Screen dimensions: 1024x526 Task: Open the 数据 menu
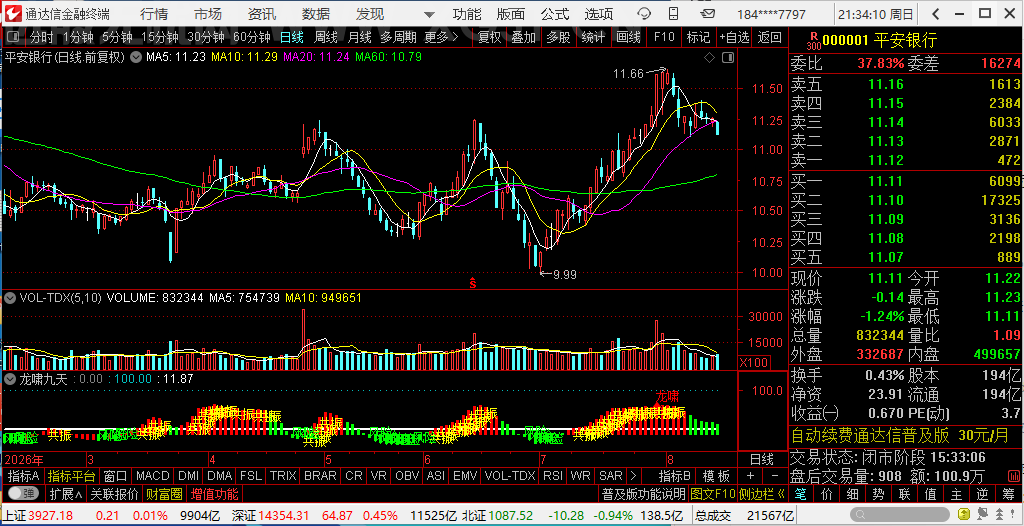[315, 14]
